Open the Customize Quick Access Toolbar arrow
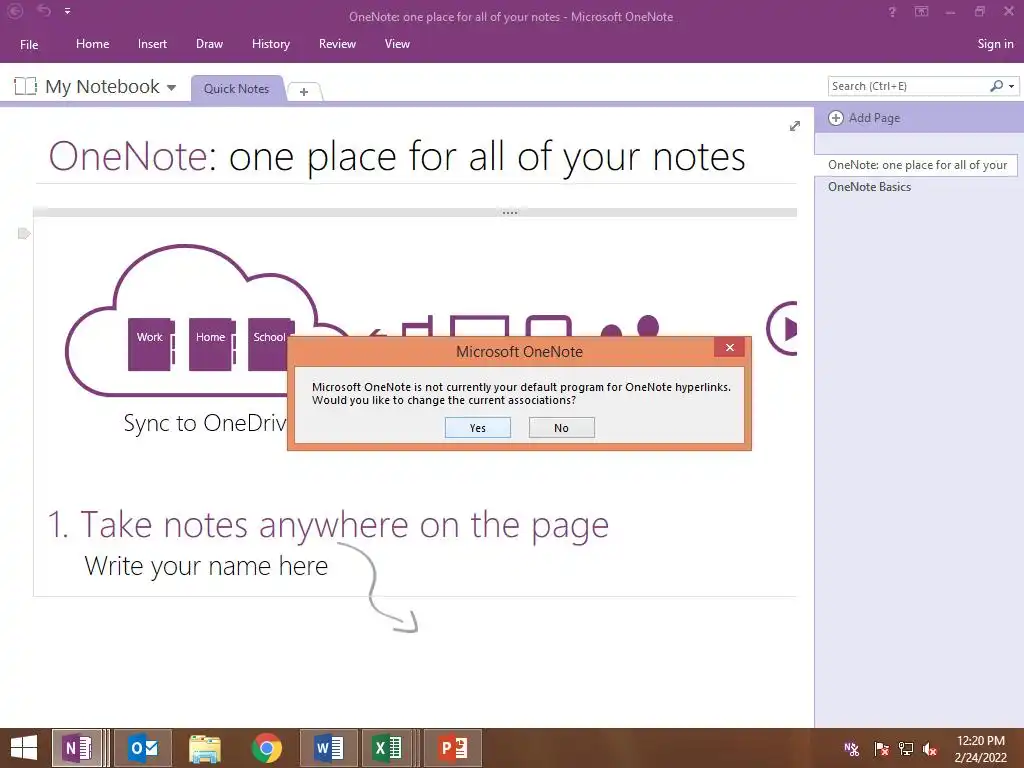Viewport: 1024px width, 768px height. (67, 11)
